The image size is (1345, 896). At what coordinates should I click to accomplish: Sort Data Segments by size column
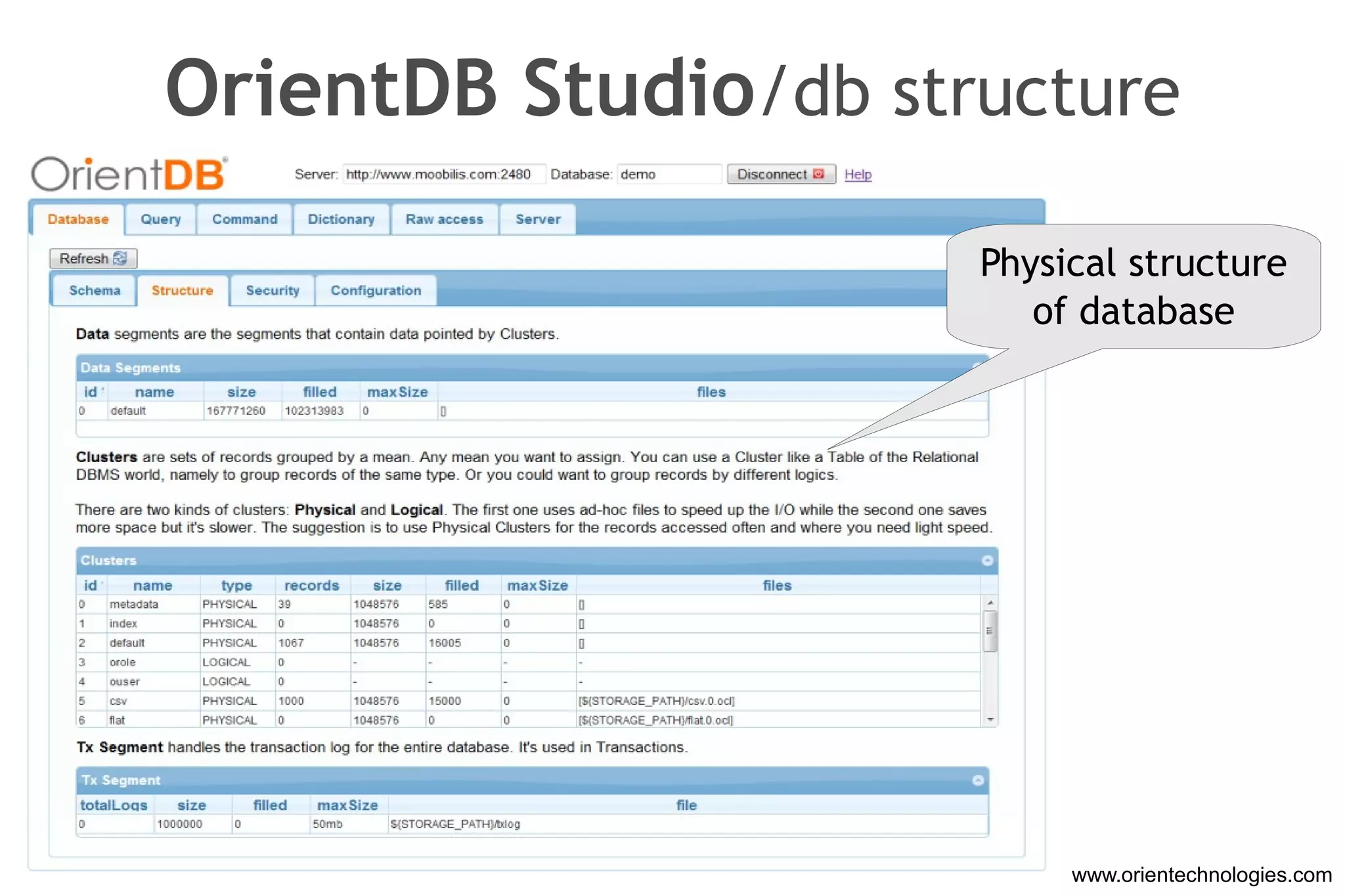coord(242,392)
